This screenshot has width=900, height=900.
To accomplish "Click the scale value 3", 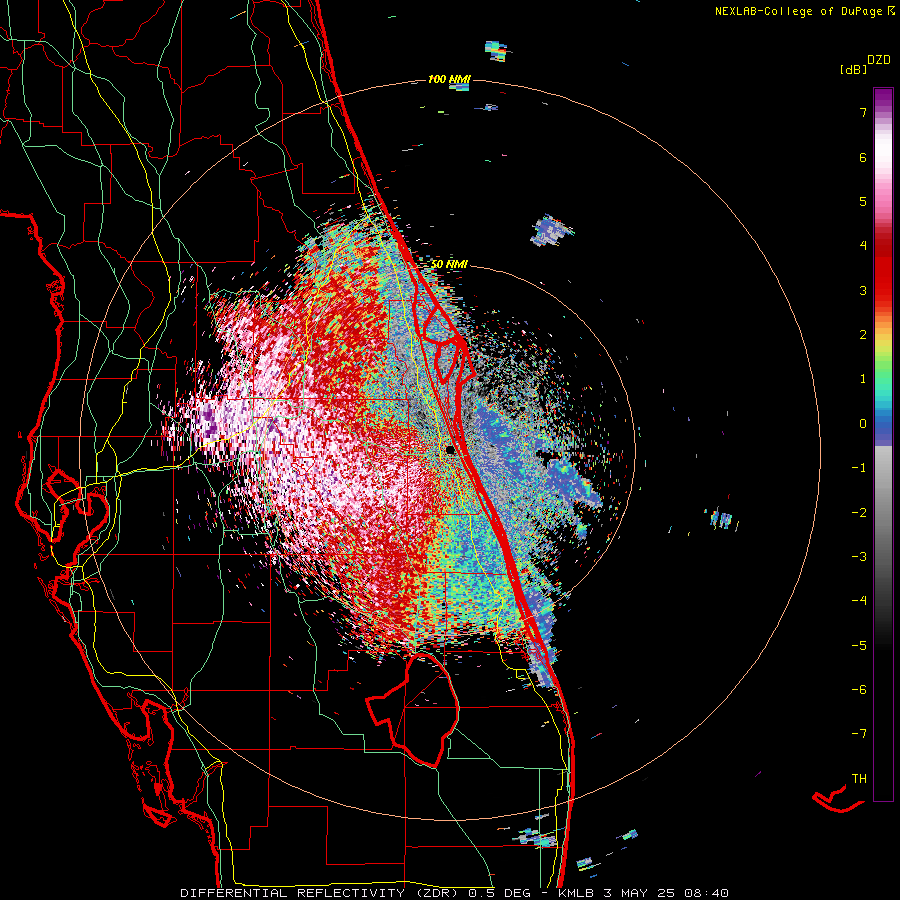I will point(863,290).
